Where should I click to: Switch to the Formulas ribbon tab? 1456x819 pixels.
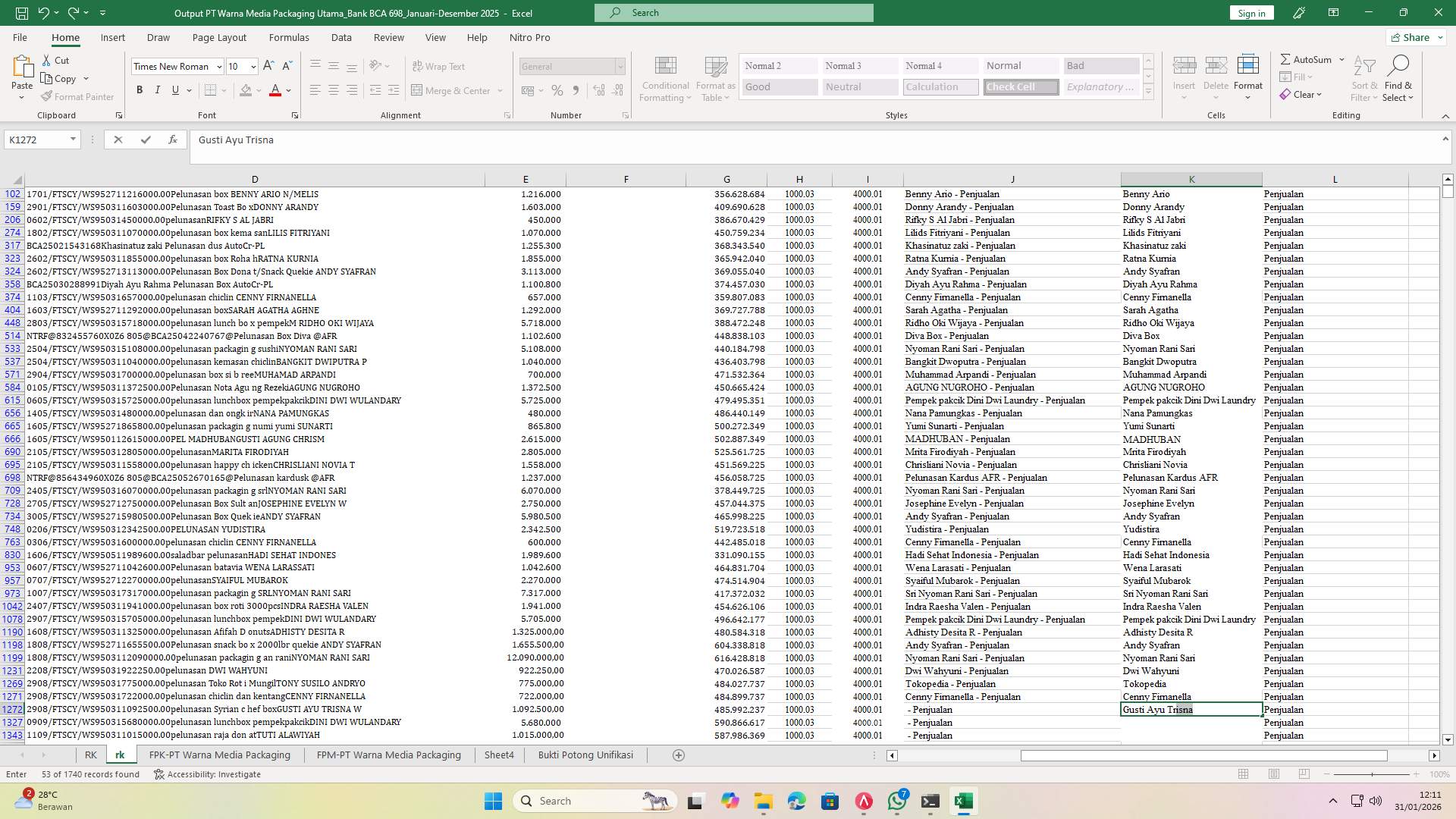point(289,37)
